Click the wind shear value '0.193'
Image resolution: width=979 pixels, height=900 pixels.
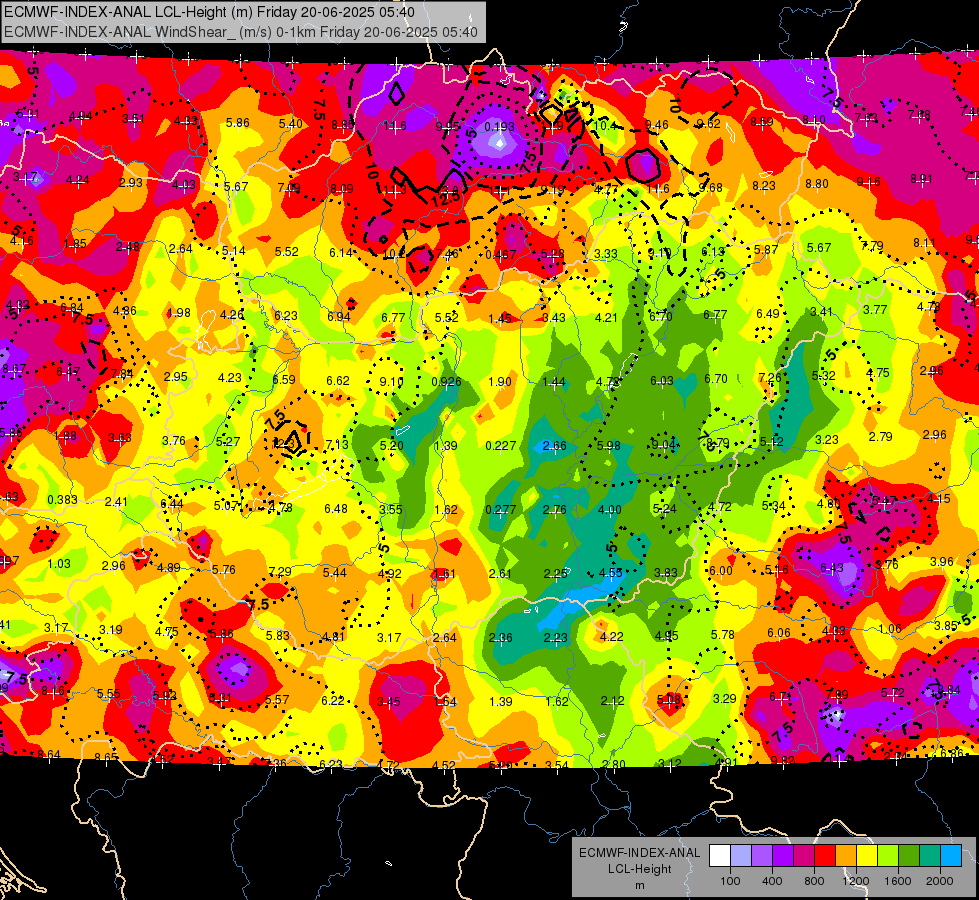coord(499,127)
